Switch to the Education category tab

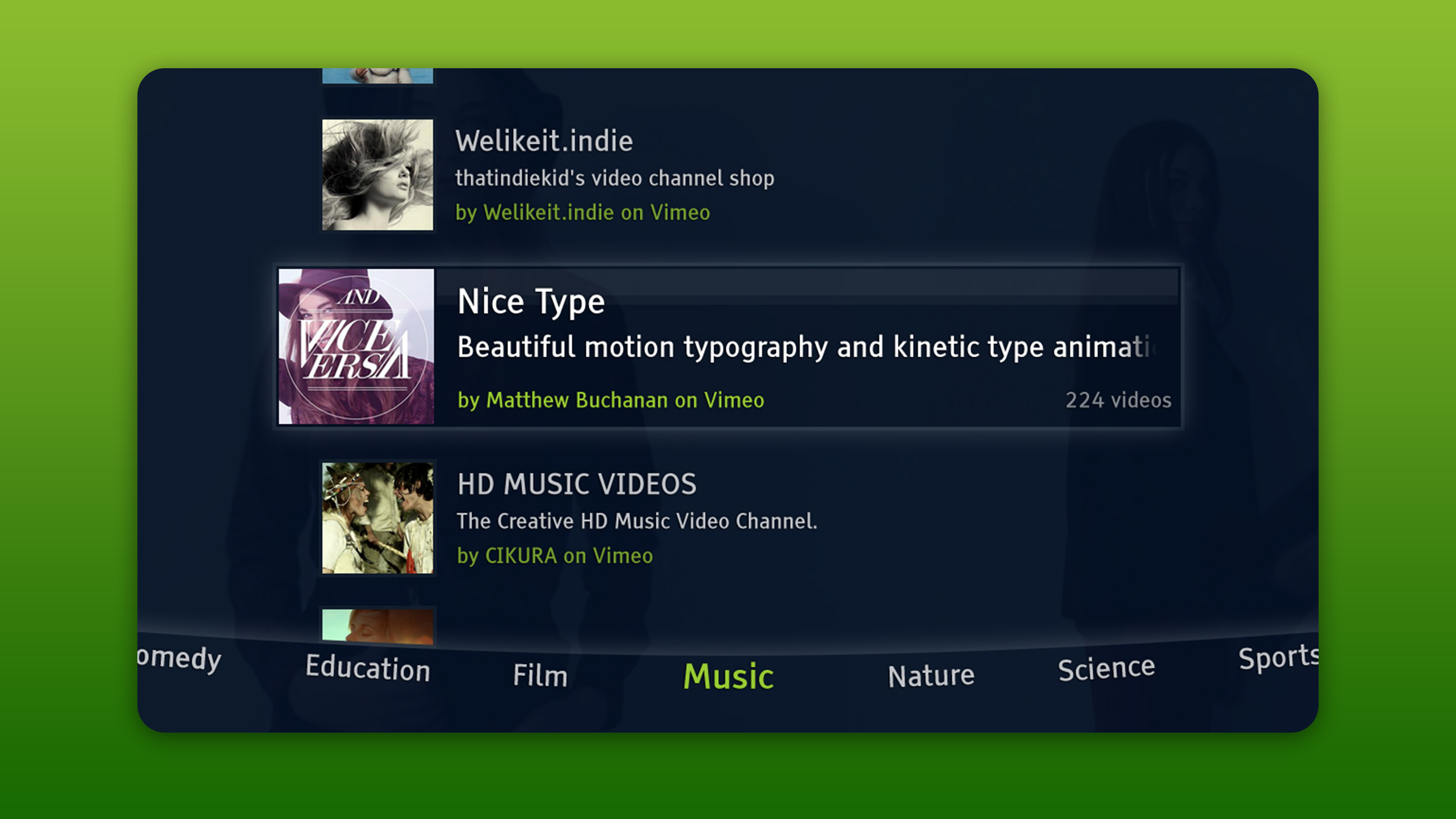[367, 668]
